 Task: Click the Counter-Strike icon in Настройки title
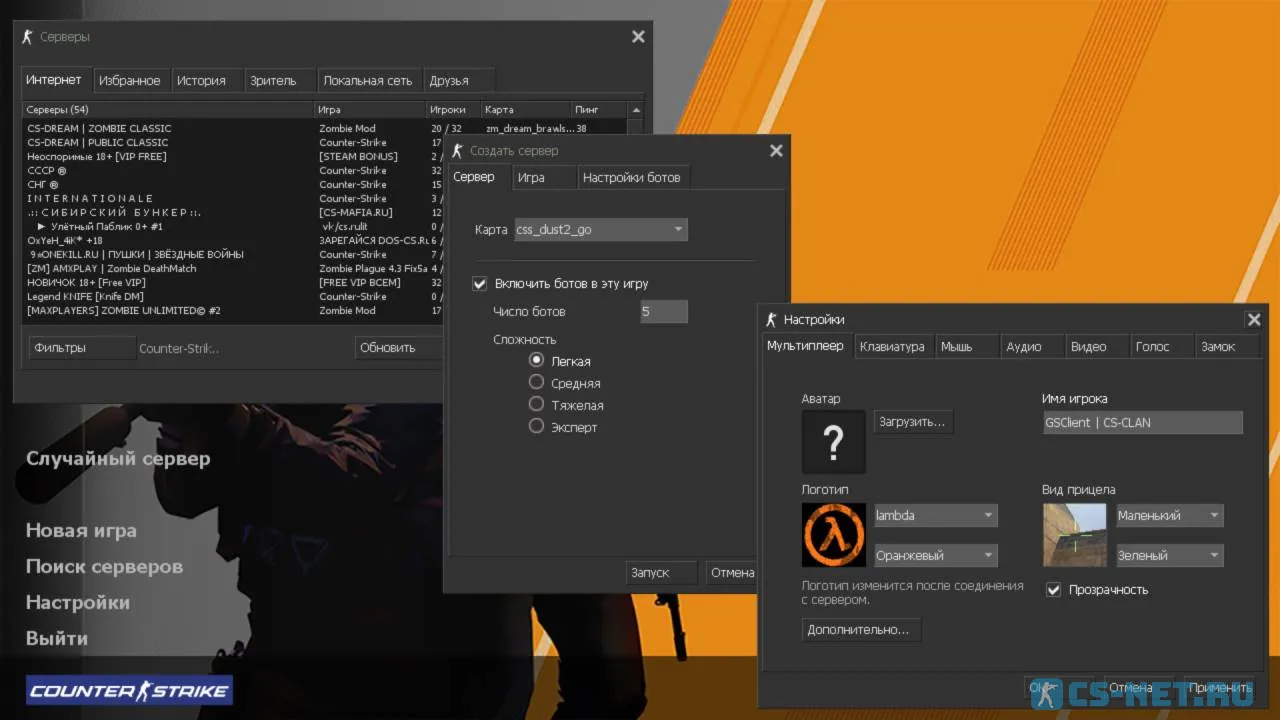[771, 320]
